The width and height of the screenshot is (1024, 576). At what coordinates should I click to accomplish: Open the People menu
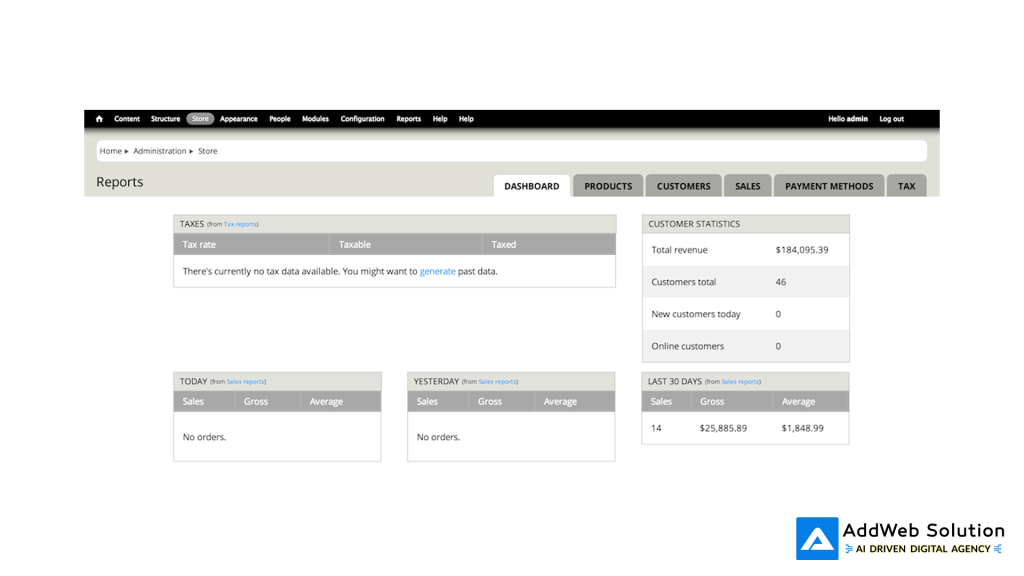(x=280, y=118)
